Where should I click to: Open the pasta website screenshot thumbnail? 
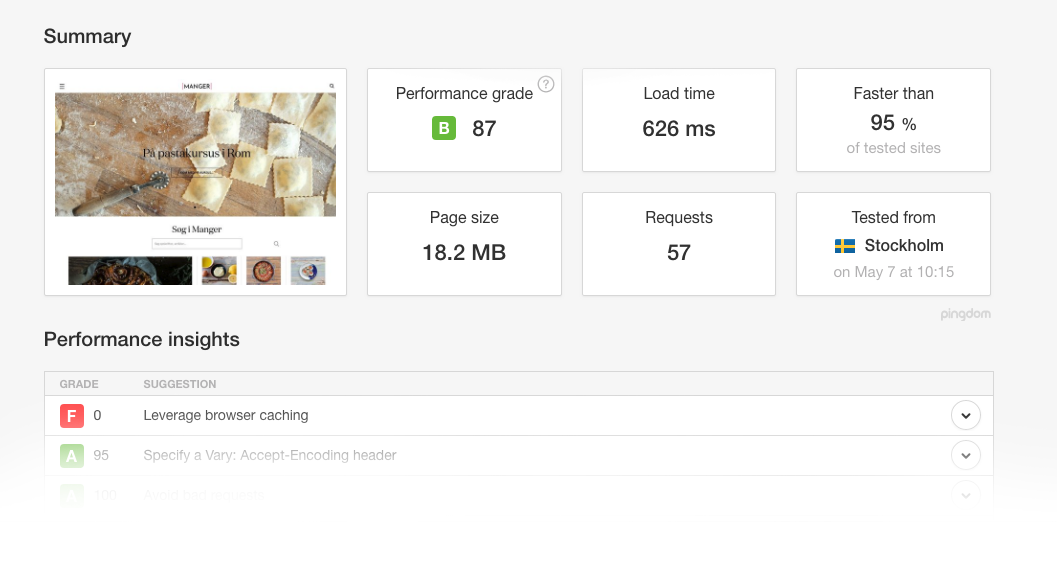click(195, 182)
